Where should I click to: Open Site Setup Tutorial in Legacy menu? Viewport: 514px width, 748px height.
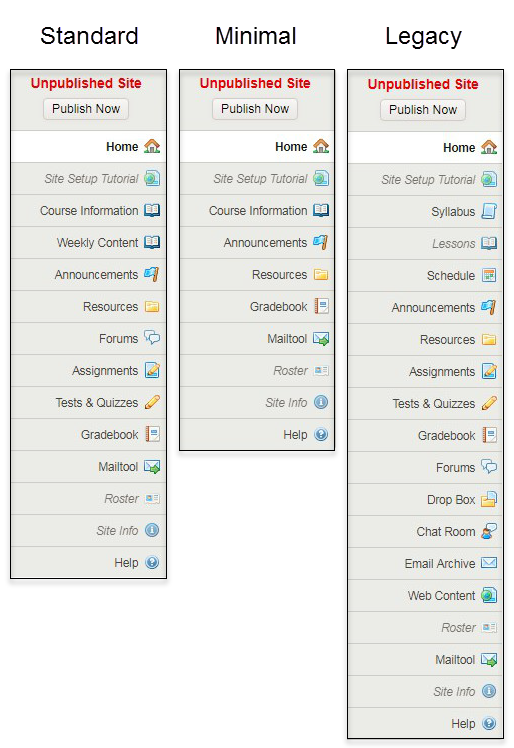click(x=425, y=179)
